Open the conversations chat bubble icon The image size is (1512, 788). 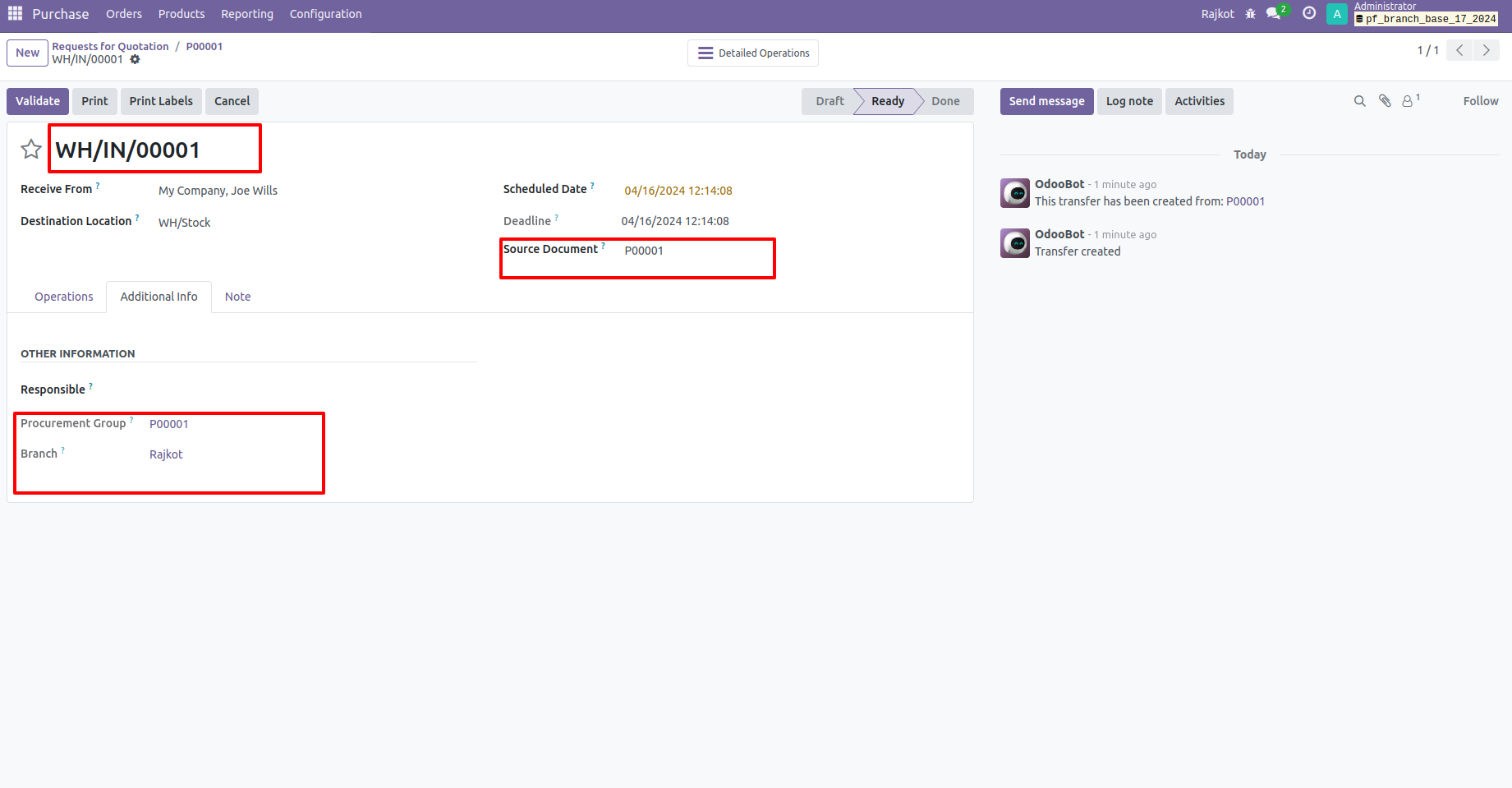1274,14
